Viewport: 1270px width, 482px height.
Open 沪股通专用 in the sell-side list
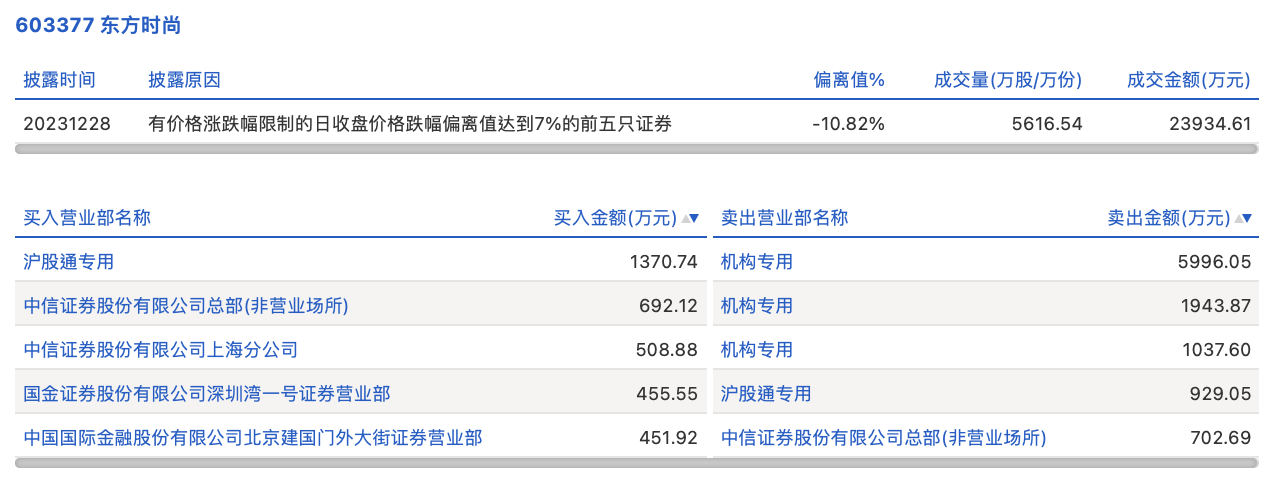pos(766,394)
